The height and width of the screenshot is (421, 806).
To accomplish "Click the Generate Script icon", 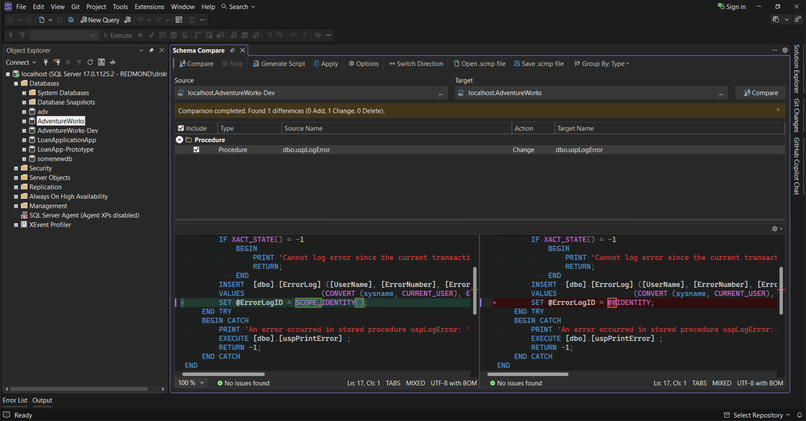I will (x=256, y=64).
